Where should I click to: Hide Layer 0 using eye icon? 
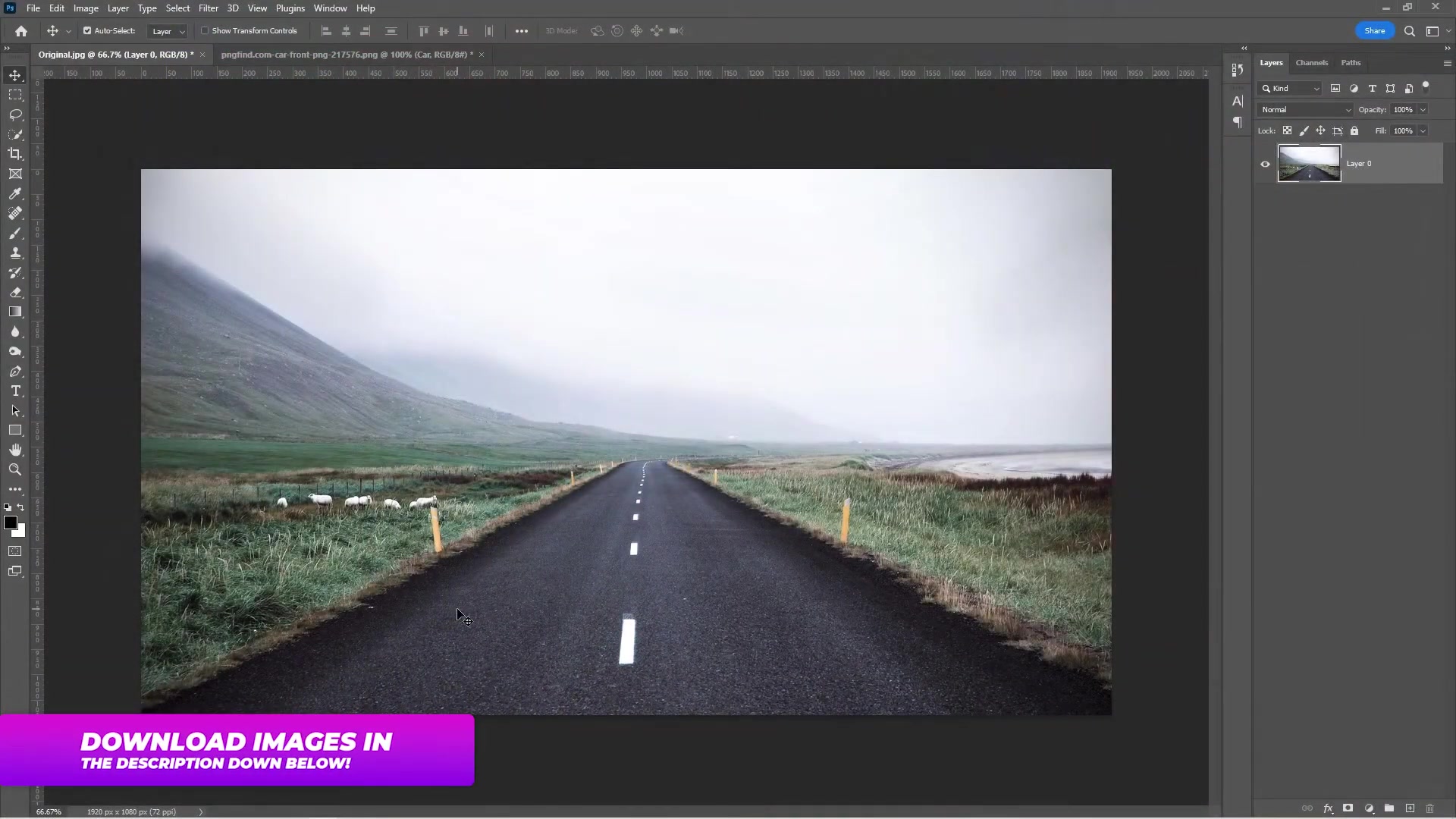1265,164
